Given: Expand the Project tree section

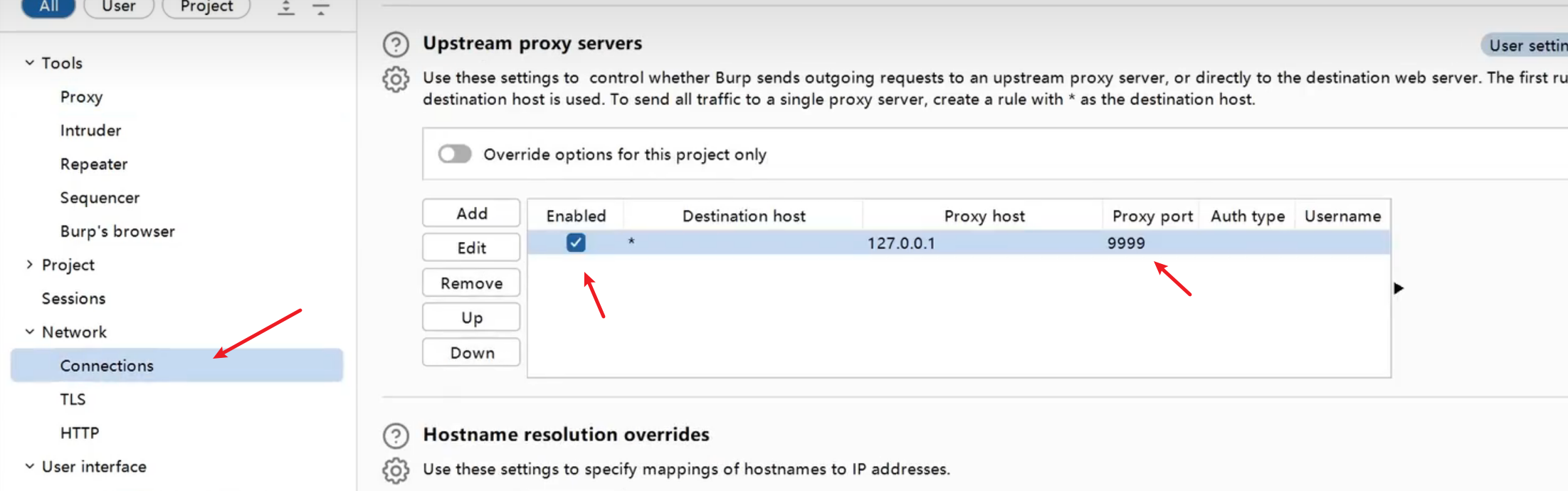Looking at the screenshot, I should (x=29, y=265).
